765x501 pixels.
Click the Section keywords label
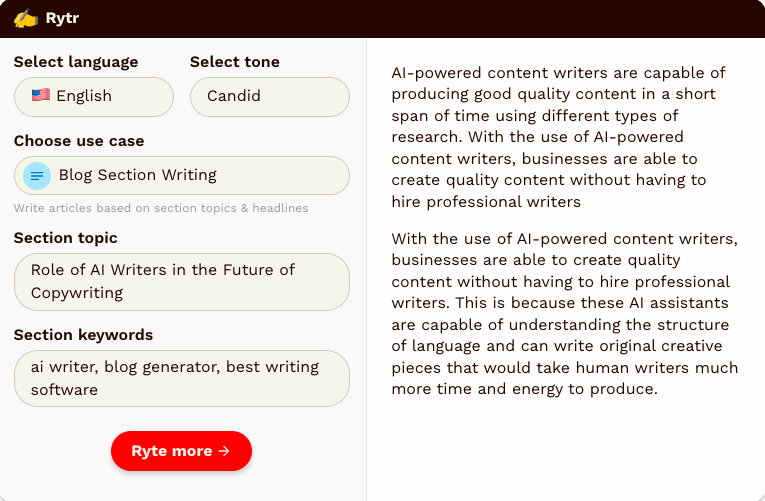[83, 335]
